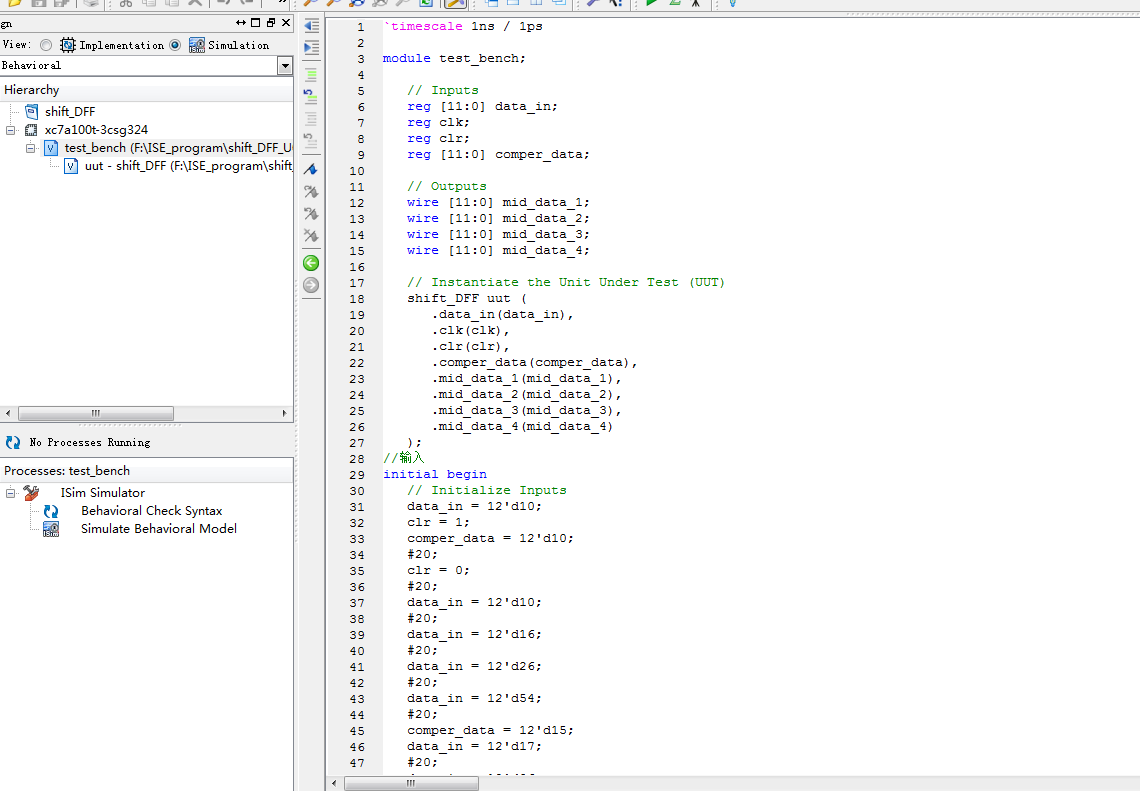Click the Hierarchy panel horizontal scrollbar thumb
This screenshot has width=1140, height=791.
pos(96,413)
